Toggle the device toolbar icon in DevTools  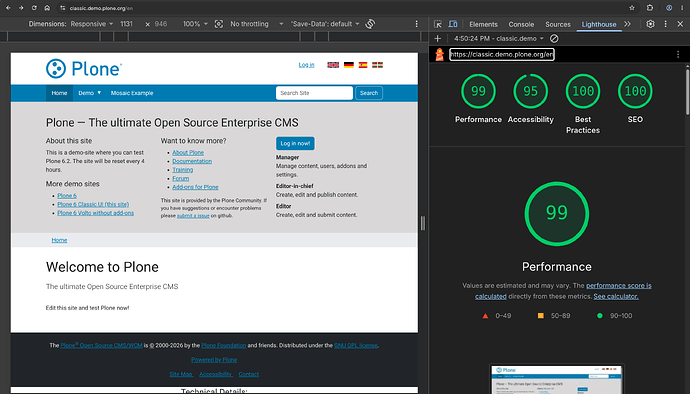452,24
